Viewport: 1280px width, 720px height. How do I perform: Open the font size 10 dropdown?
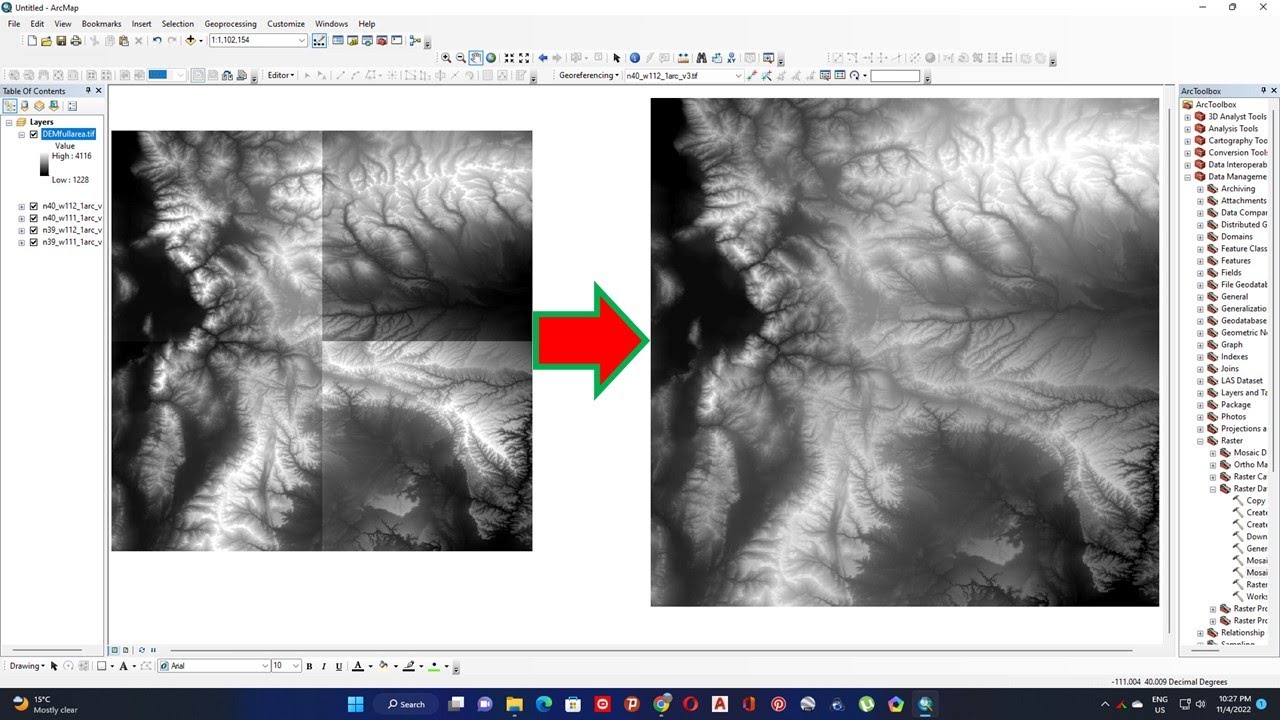click(x=296, y=666)
